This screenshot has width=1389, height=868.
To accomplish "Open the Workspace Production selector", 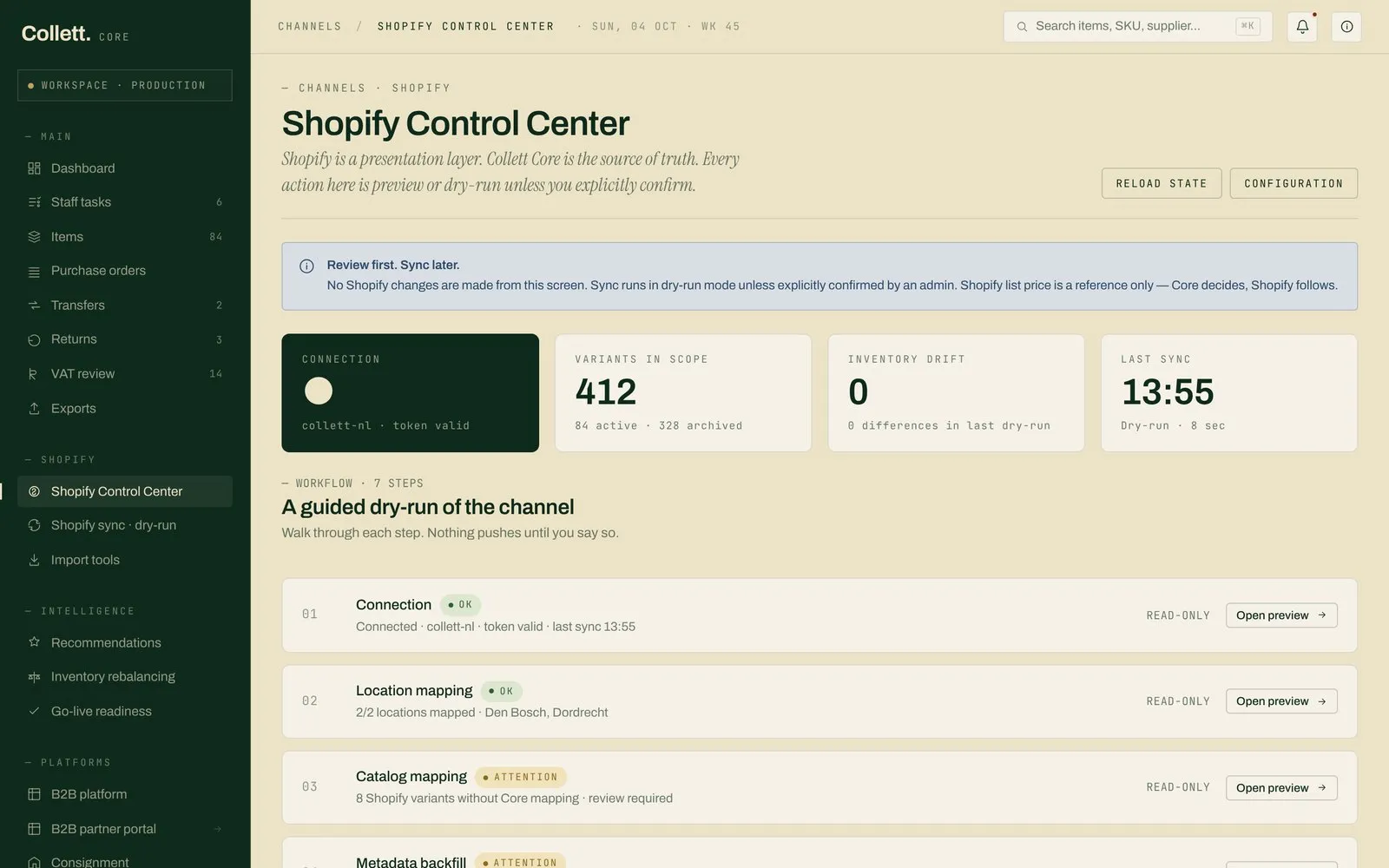I will [125, 85].
